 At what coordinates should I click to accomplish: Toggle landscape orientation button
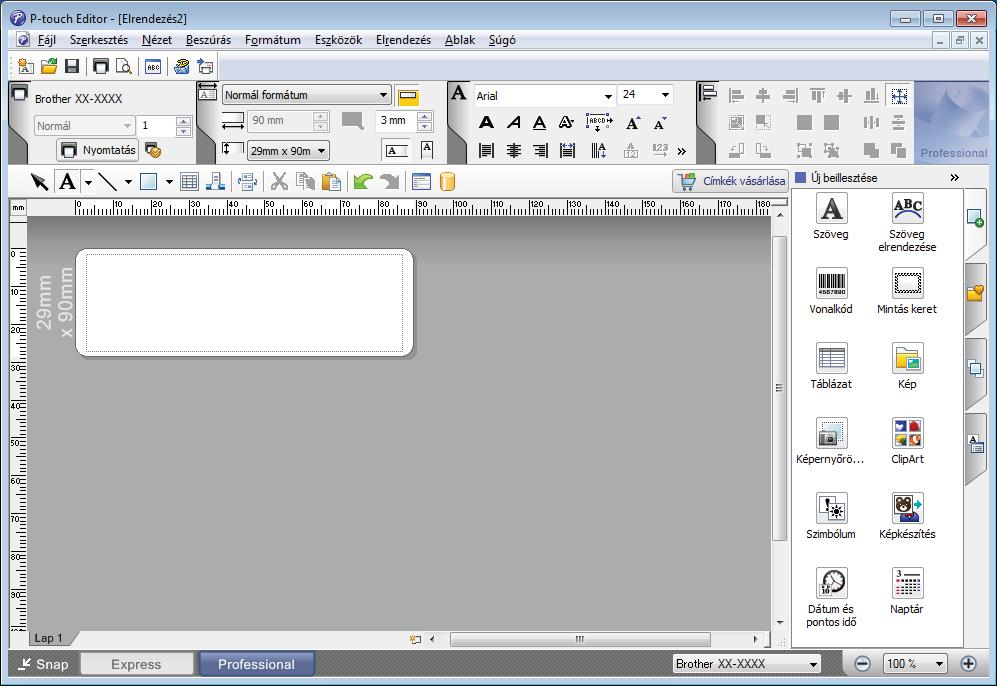click(x=395, y=151)
